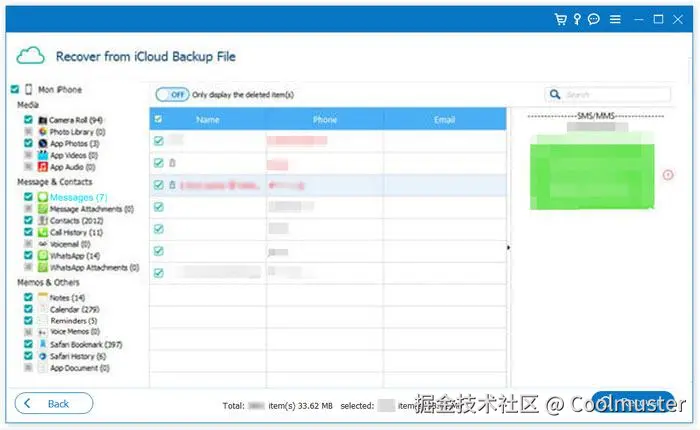Click the App Photos icon

(x=42, y=143)
